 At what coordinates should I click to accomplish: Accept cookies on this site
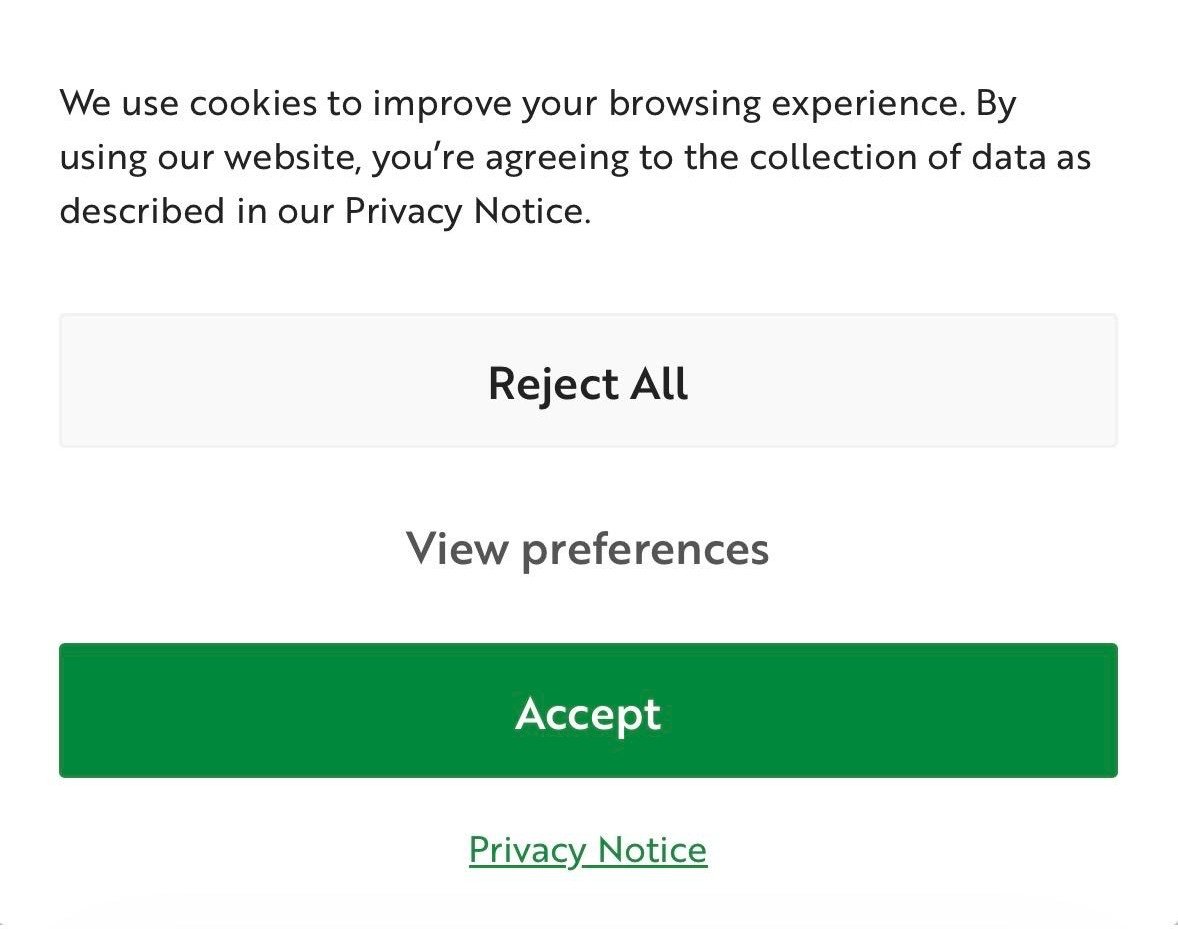(588, 710)
